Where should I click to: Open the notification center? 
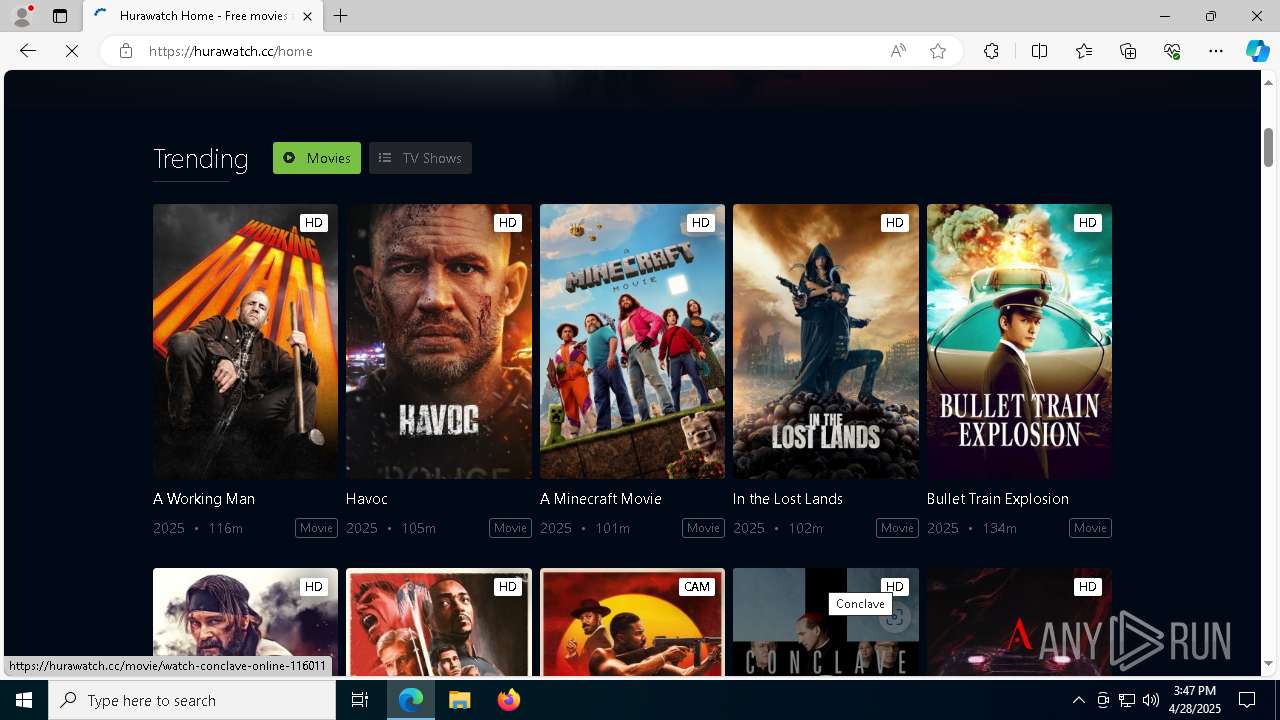pyautogui.click(x=1247, y=700)
